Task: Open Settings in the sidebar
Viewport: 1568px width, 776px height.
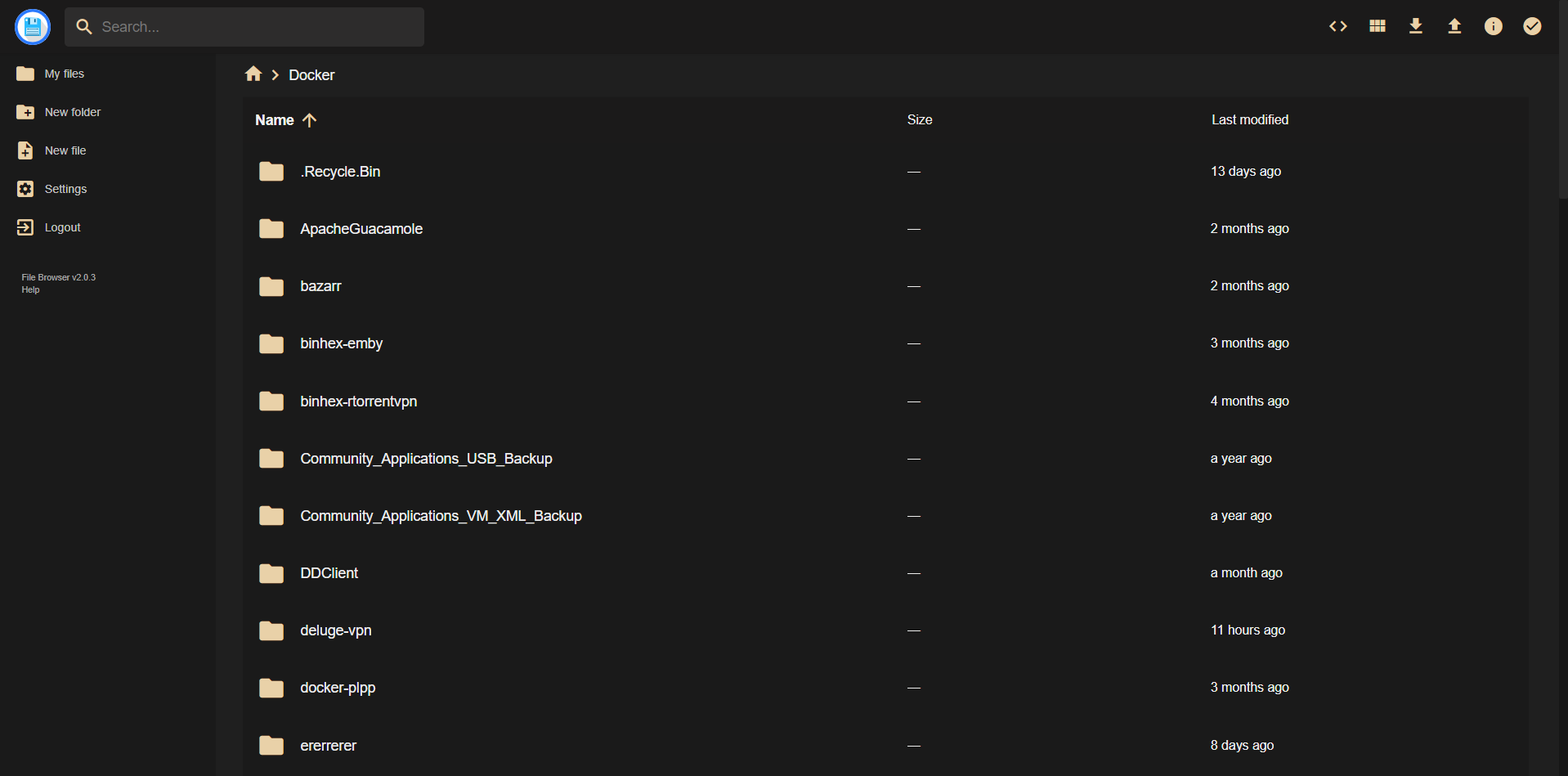Action: click(65, 189)
